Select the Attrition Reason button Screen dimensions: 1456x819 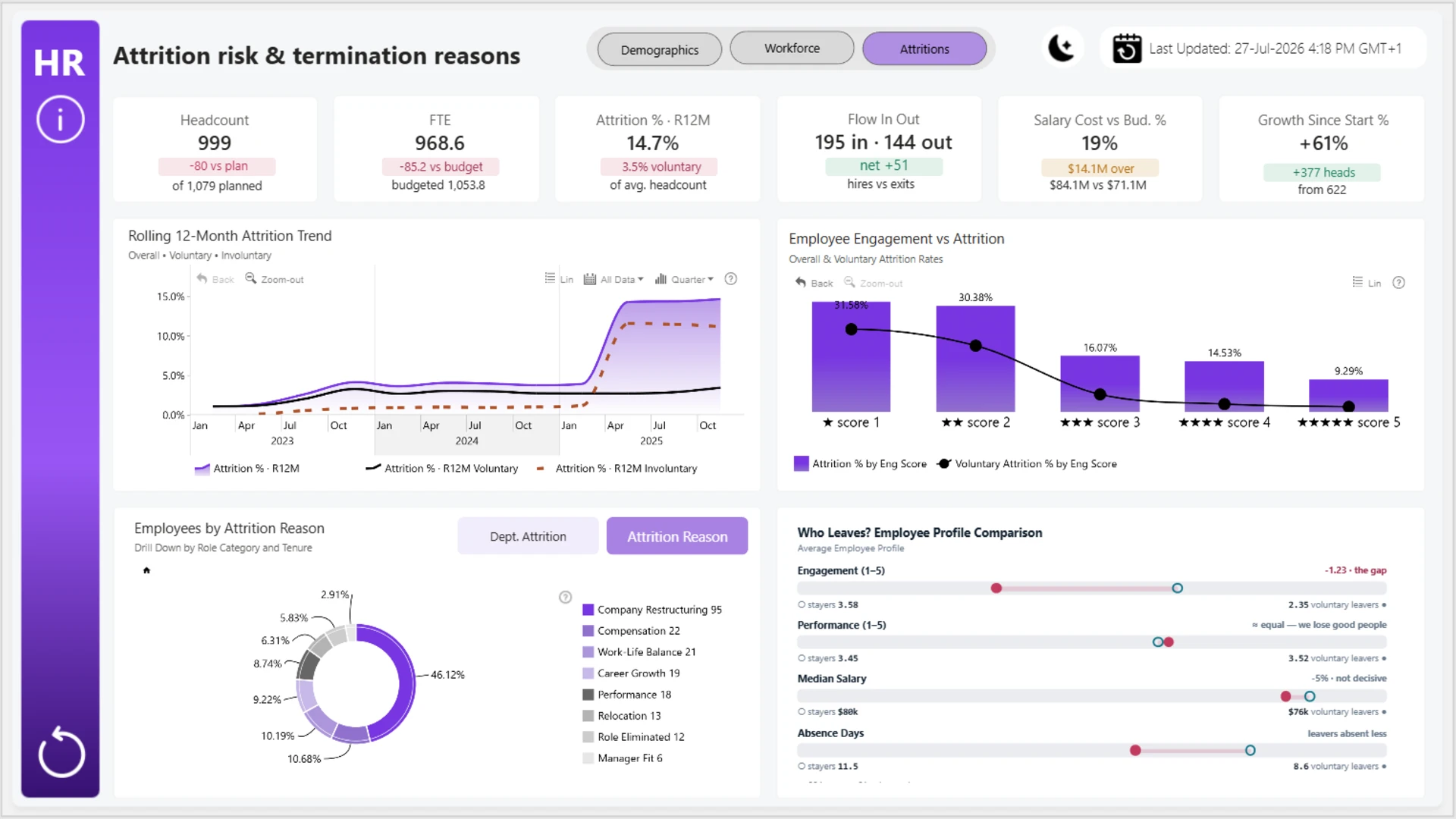[677, 536]
